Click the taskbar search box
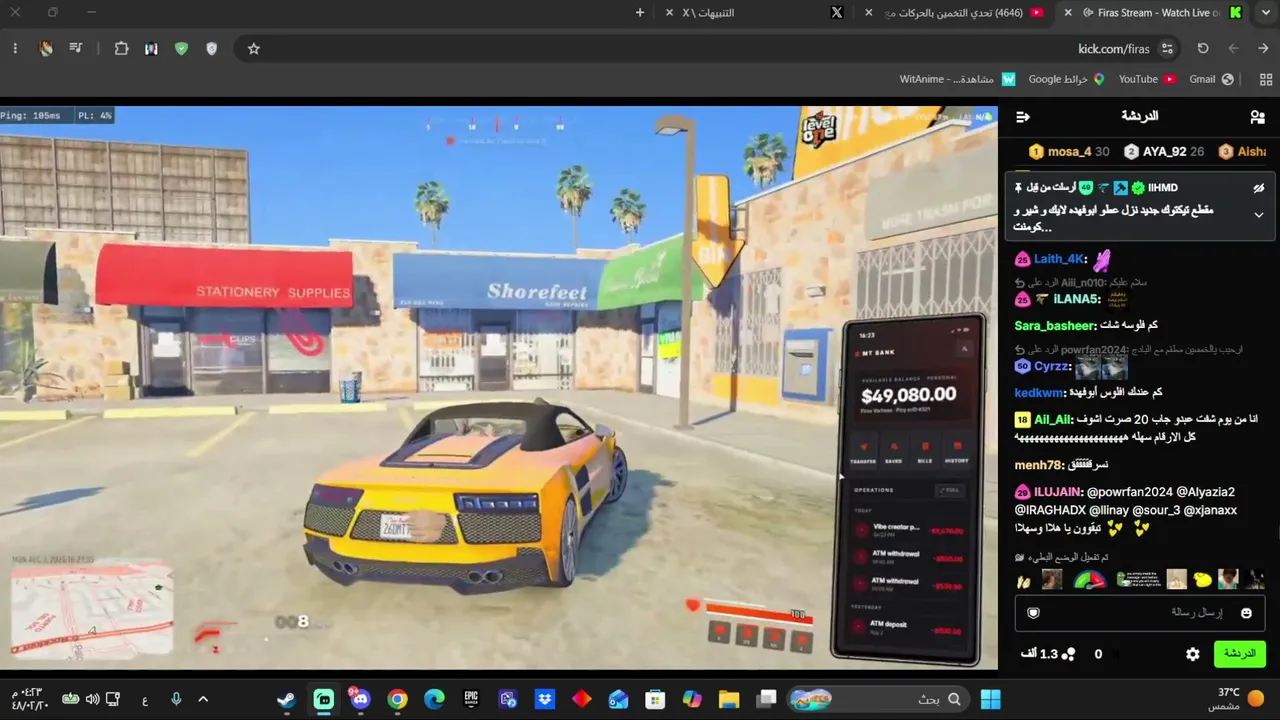The width and height of the screenshot is (1280, 720). pos(879,699)
